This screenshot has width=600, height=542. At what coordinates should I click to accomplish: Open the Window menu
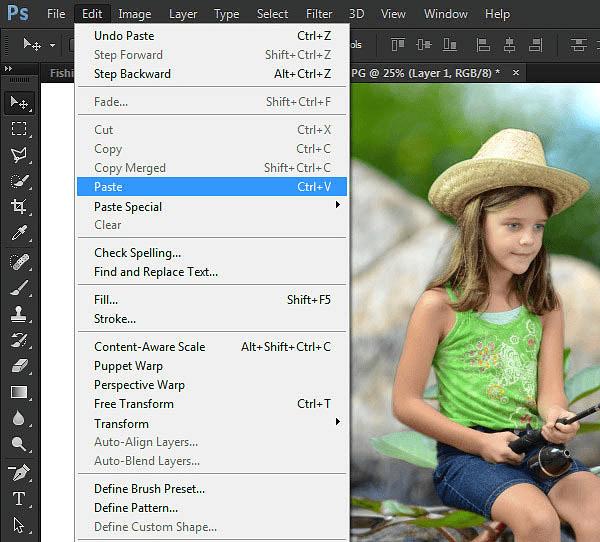click(x=445, y=14)
